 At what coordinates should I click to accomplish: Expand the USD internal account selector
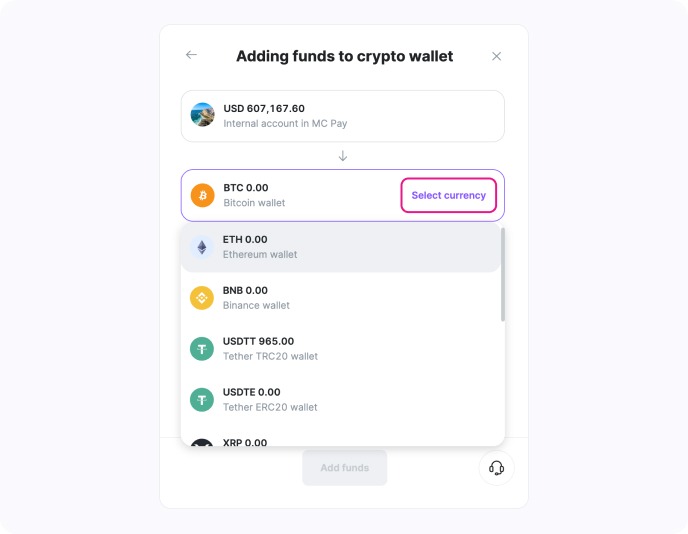pos(343,116)
